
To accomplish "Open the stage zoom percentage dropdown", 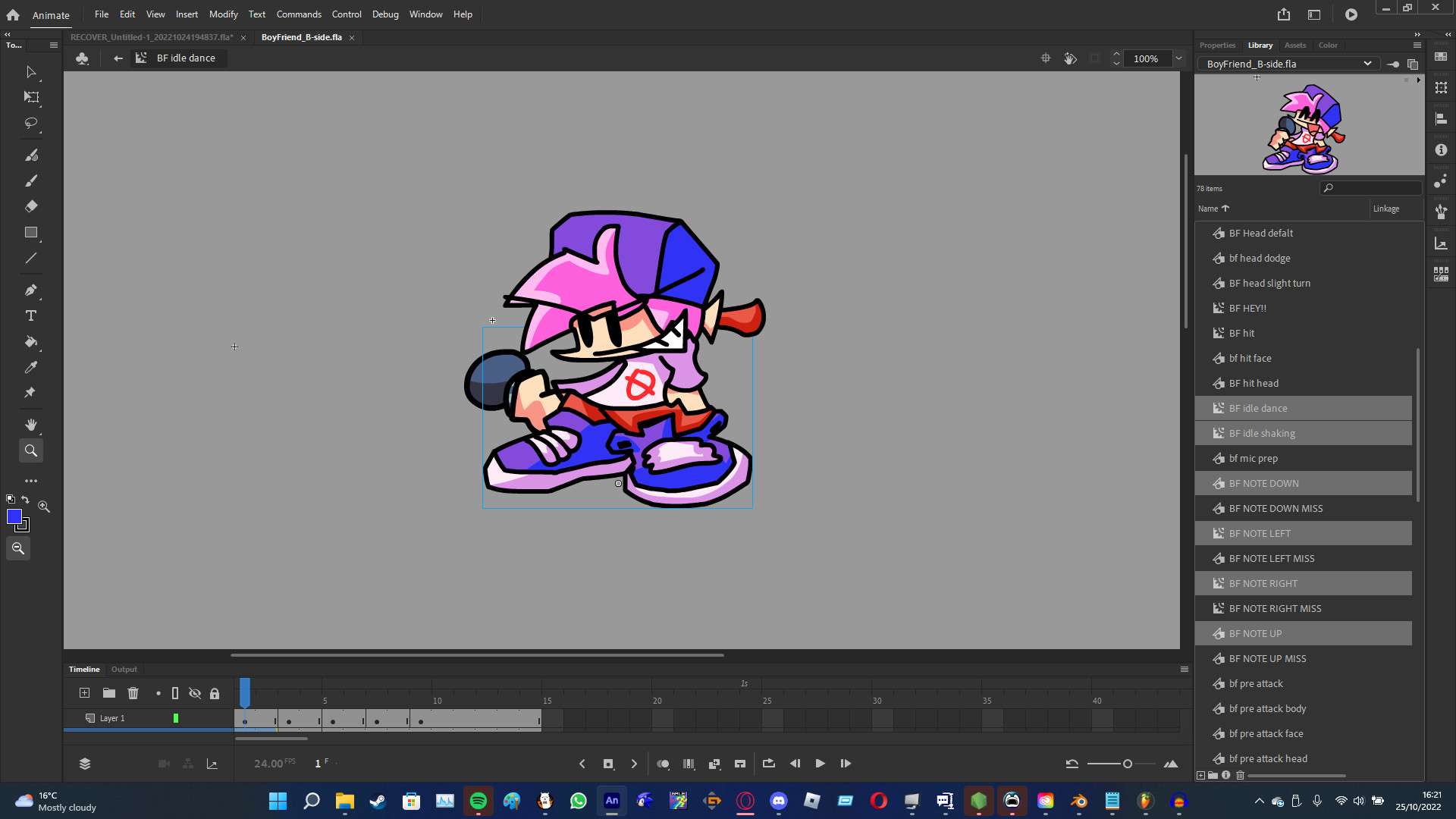I will click(1178, 58).
